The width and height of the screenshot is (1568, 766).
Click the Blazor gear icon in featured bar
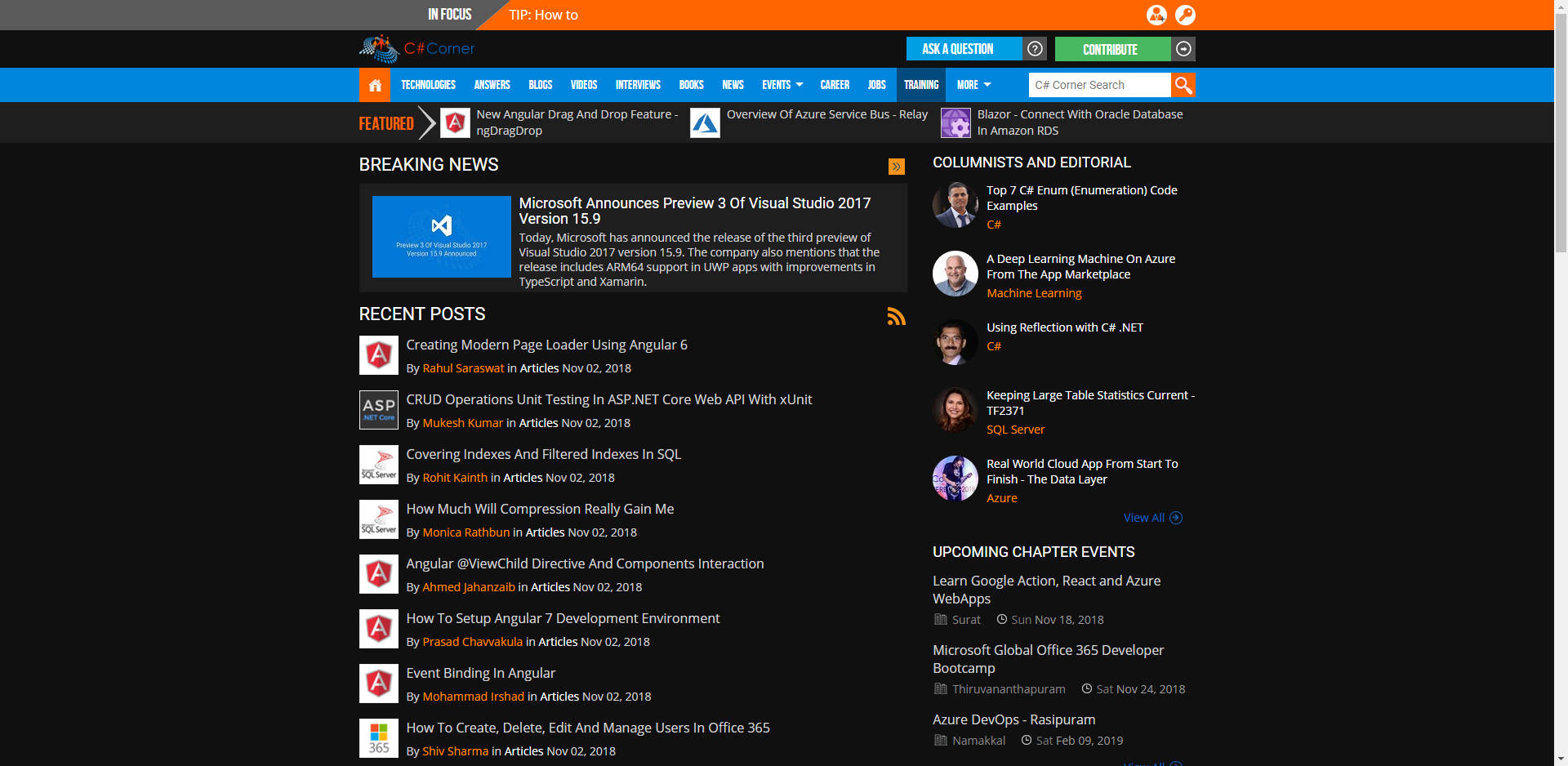(955, 123)
